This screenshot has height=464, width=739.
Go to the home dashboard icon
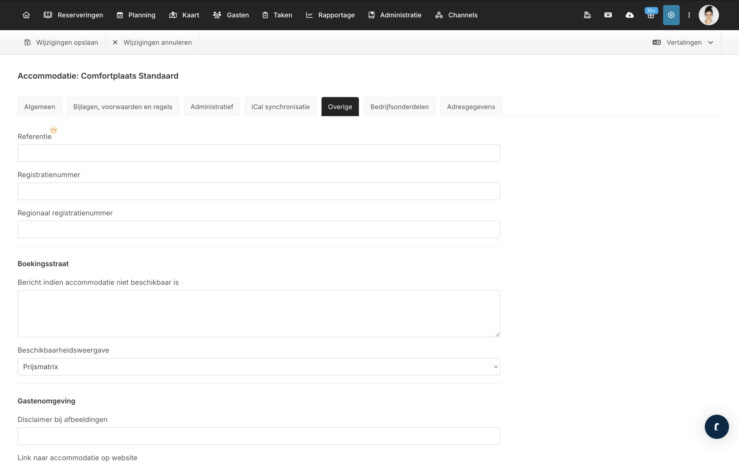(x=26, y=15)
